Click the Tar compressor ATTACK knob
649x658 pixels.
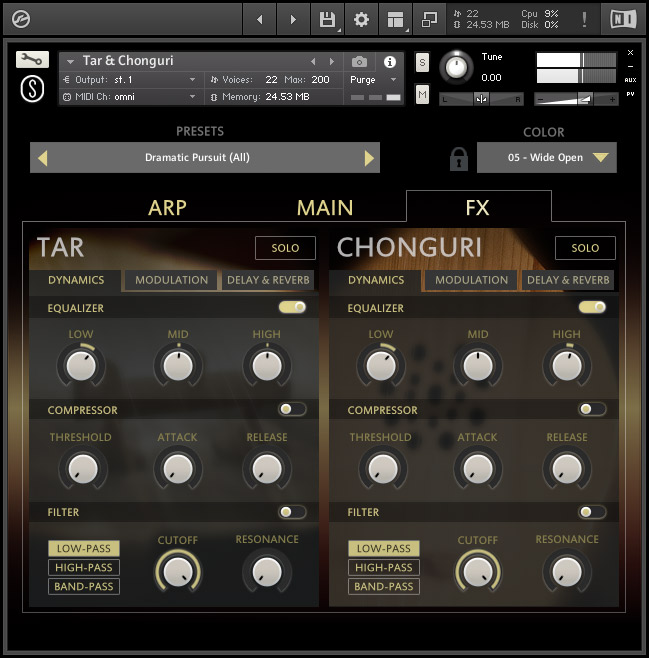pyautogui.click(x=178, y=468)
